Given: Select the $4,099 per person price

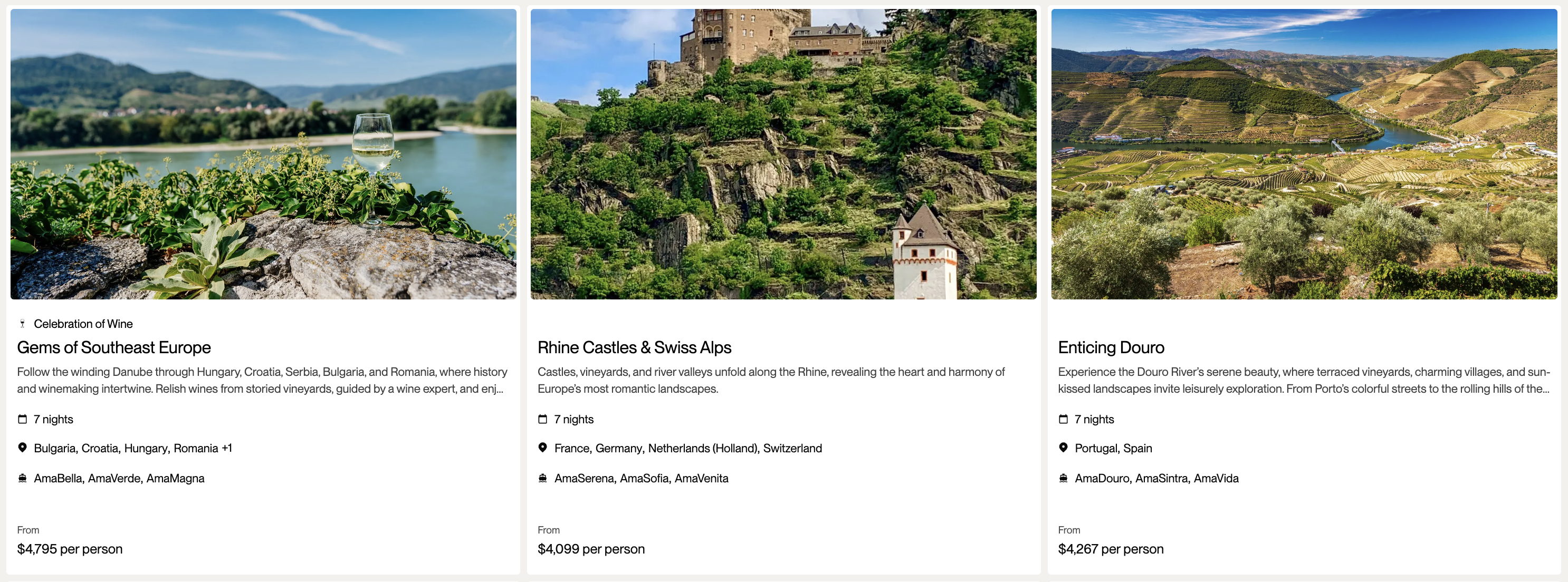Looking at the screenshot, I should [590, 549].
